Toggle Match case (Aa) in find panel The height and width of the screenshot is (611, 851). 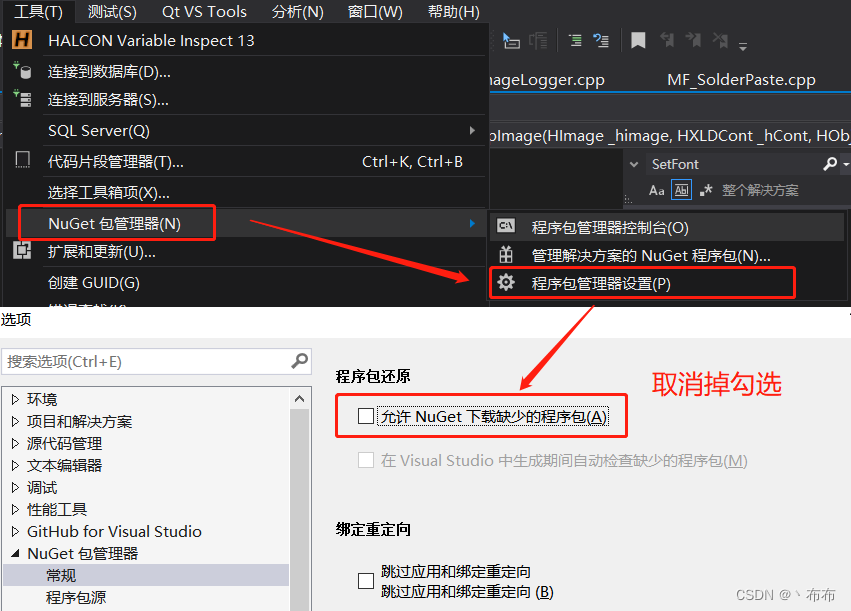coord(657,190)
